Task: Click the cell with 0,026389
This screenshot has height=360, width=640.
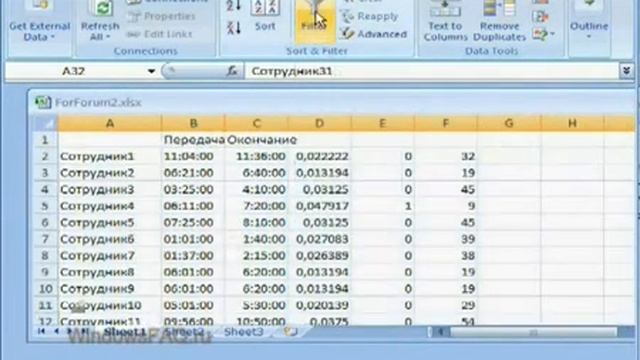Action: (320, 256)
